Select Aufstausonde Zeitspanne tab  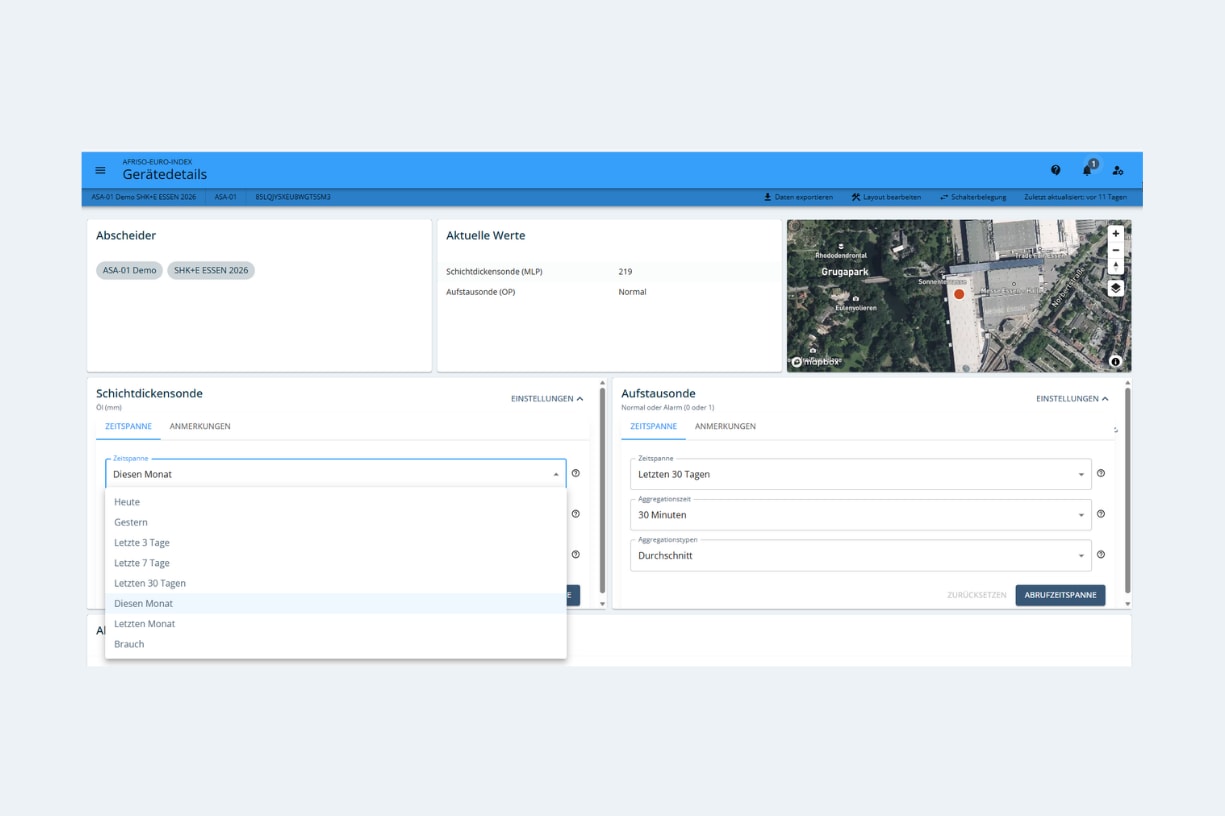tap(653, 426)
